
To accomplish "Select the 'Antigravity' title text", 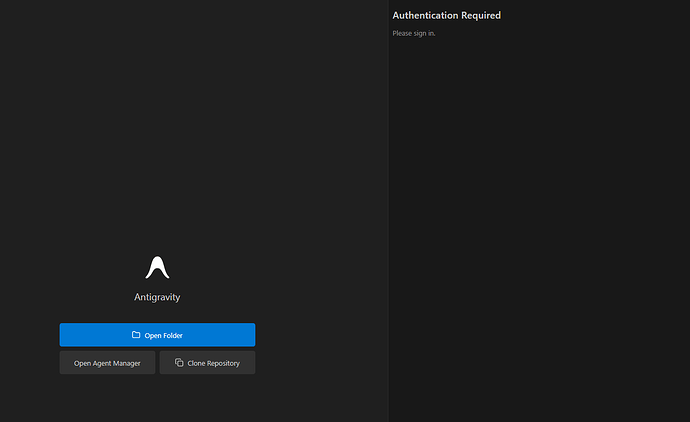I will (x=157, y=297).
